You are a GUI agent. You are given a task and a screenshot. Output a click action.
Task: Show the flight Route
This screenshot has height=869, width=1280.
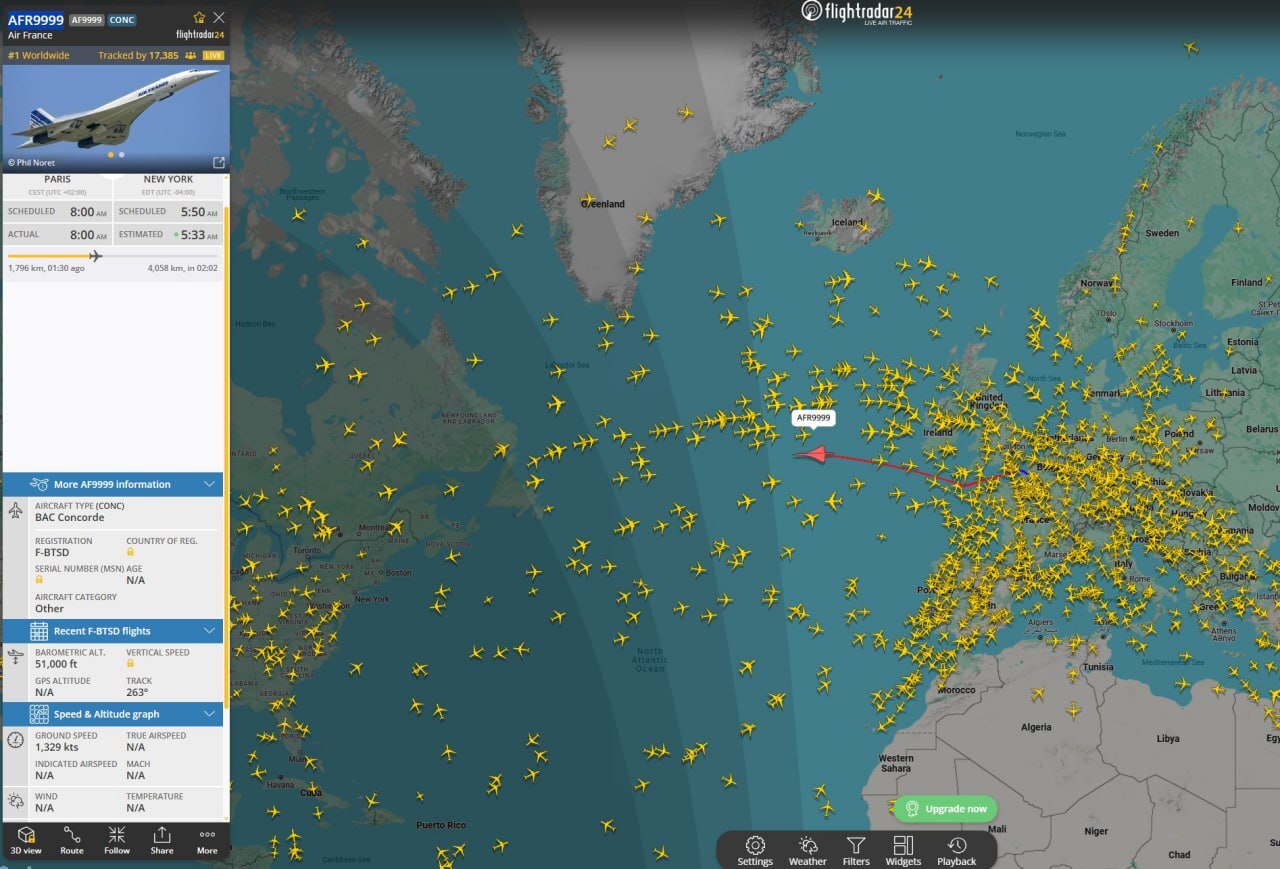click(72, 840)
